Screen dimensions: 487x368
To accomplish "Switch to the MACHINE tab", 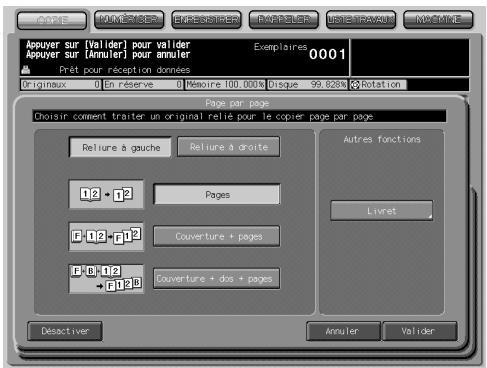I will click(438, 20).
